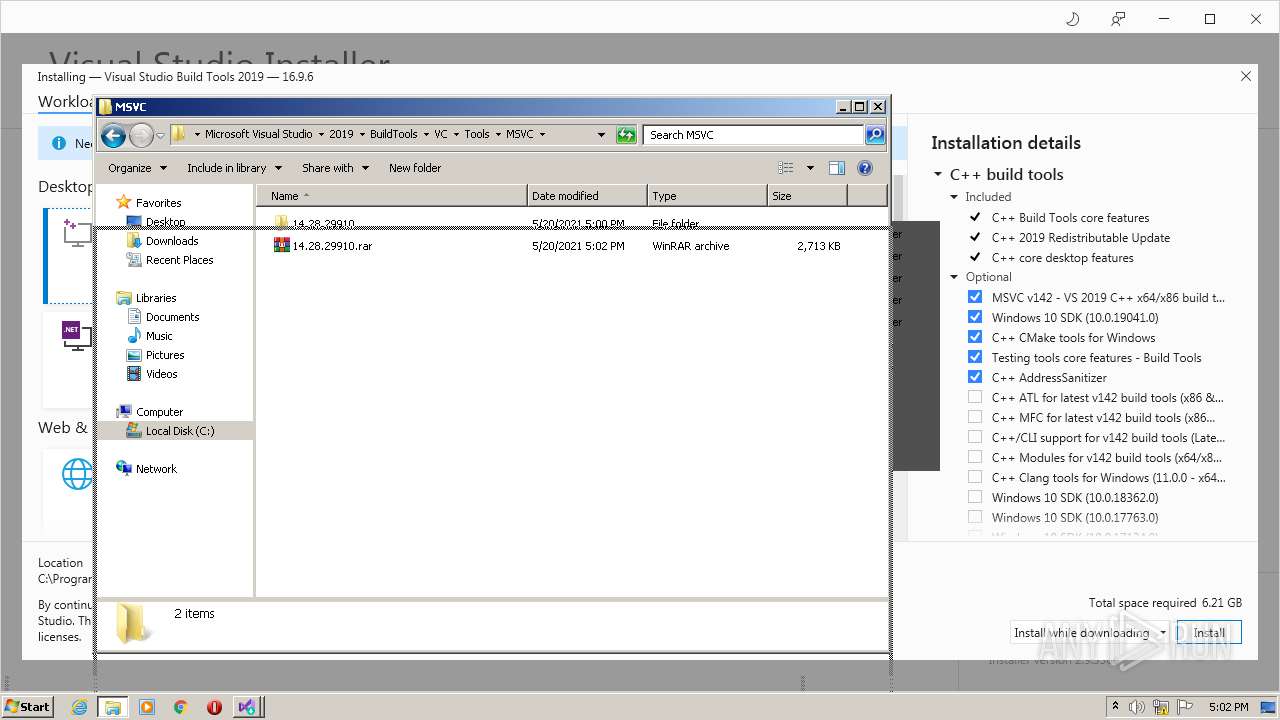Click inside the Search MSVC field

[755, 134]
